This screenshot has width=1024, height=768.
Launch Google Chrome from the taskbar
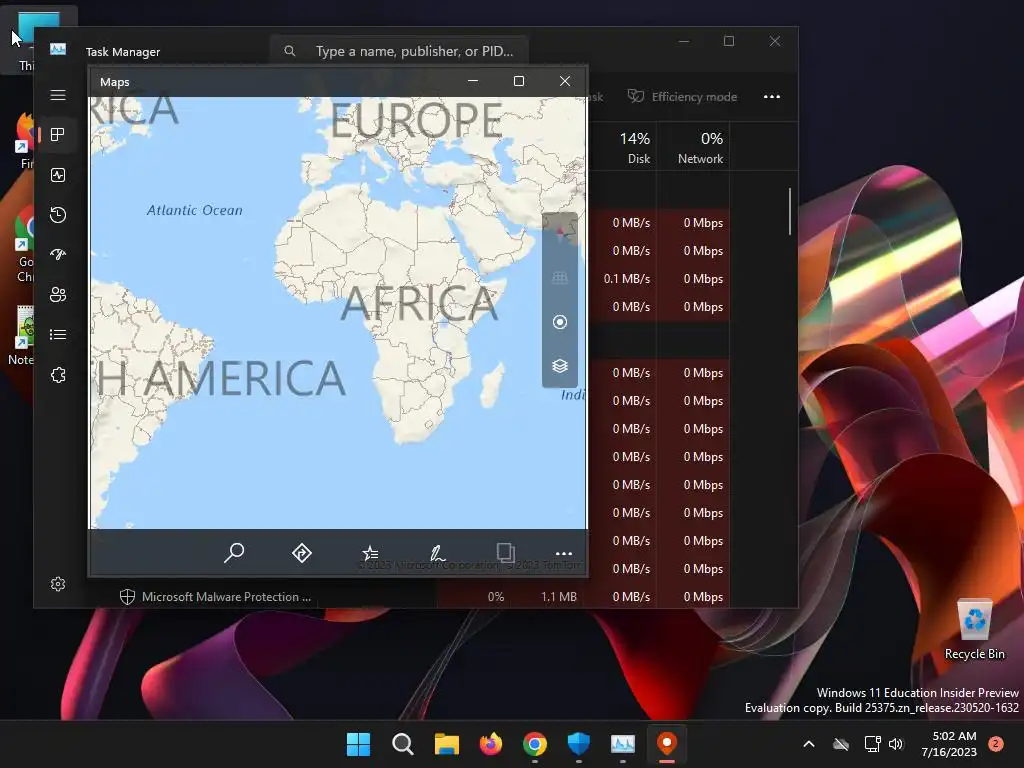[x=535, y=744]
